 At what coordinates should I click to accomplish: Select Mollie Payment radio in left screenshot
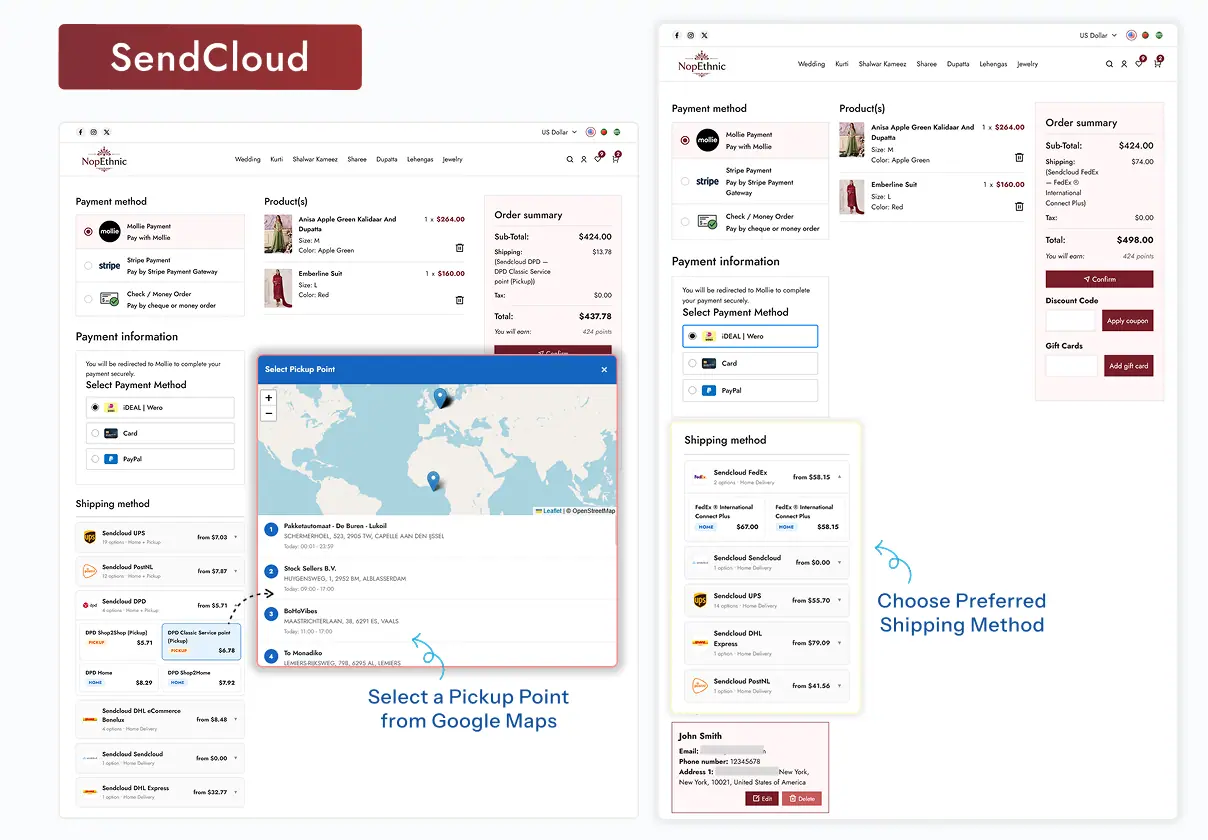pyautogui.click(x=89, y=231)
